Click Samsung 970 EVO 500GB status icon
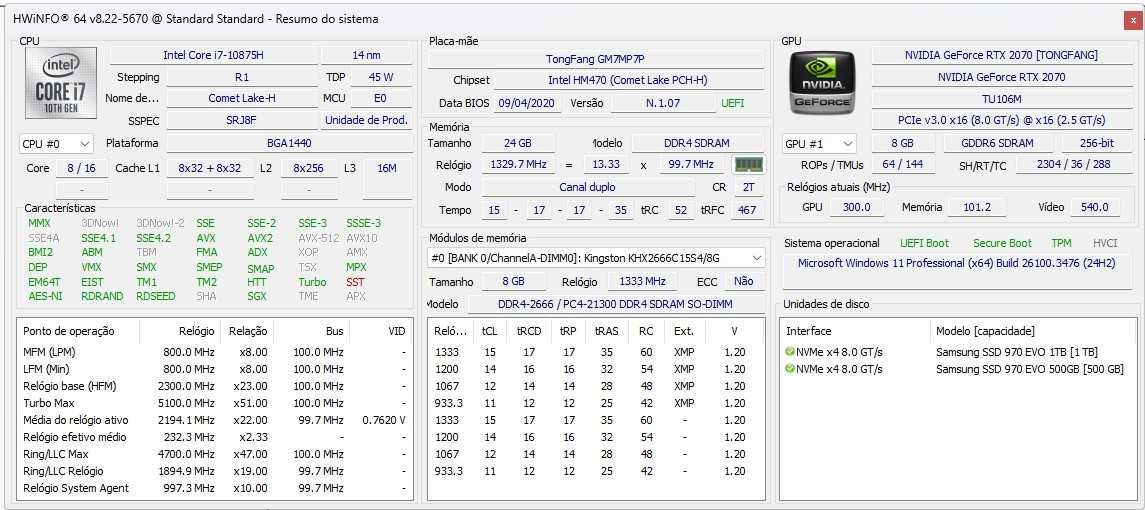Image resolution: width=1145 pixels, height=510 pixels. click(789, 370)
